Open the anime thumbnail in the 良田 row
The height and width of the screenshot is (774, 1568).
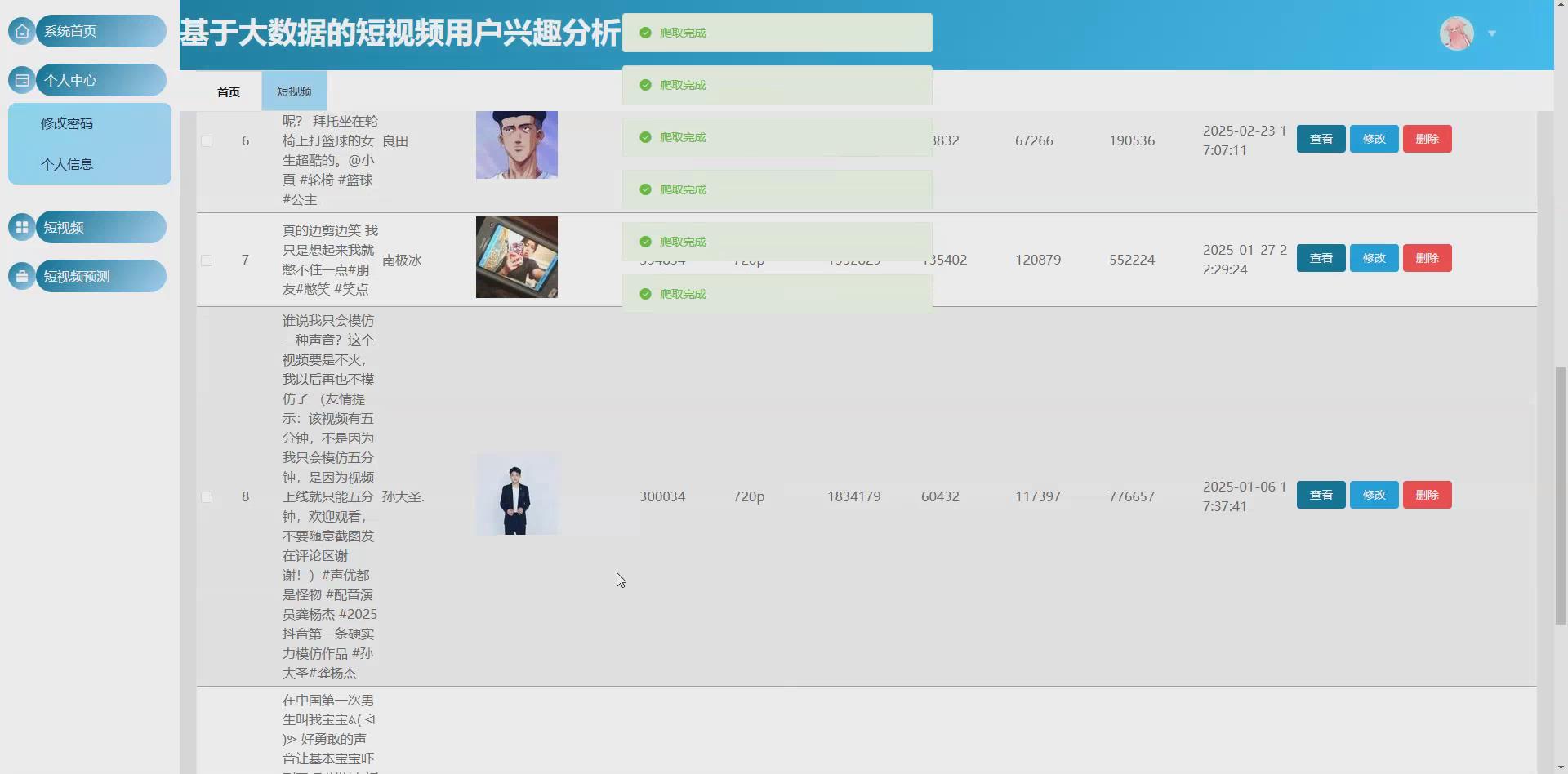[x=517, y=145]
